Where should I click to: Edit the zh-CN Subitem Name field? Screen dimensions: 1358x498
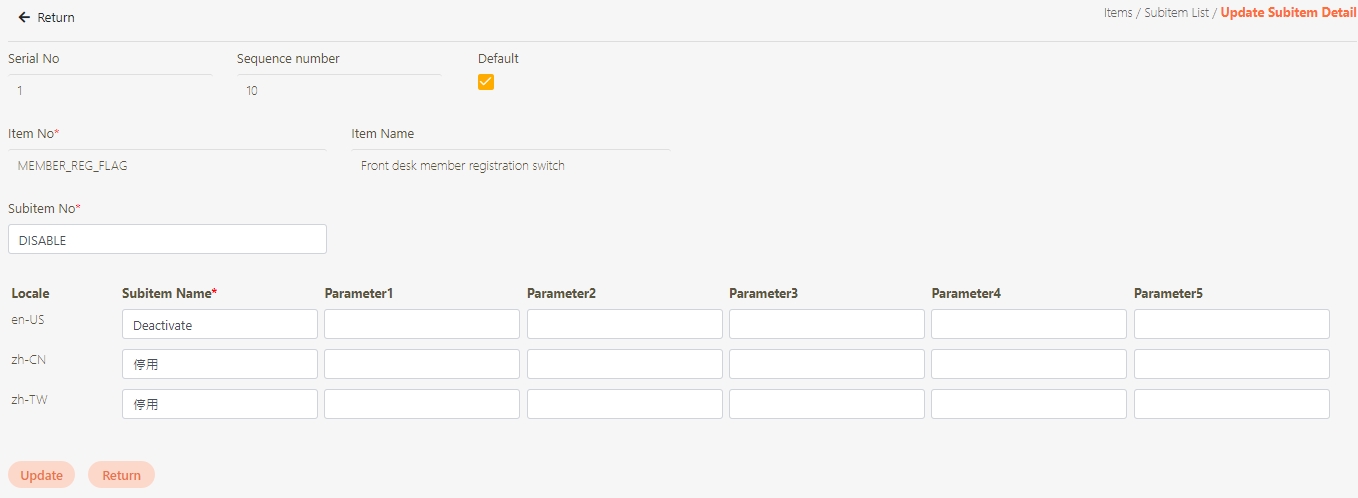pos(219,364)
